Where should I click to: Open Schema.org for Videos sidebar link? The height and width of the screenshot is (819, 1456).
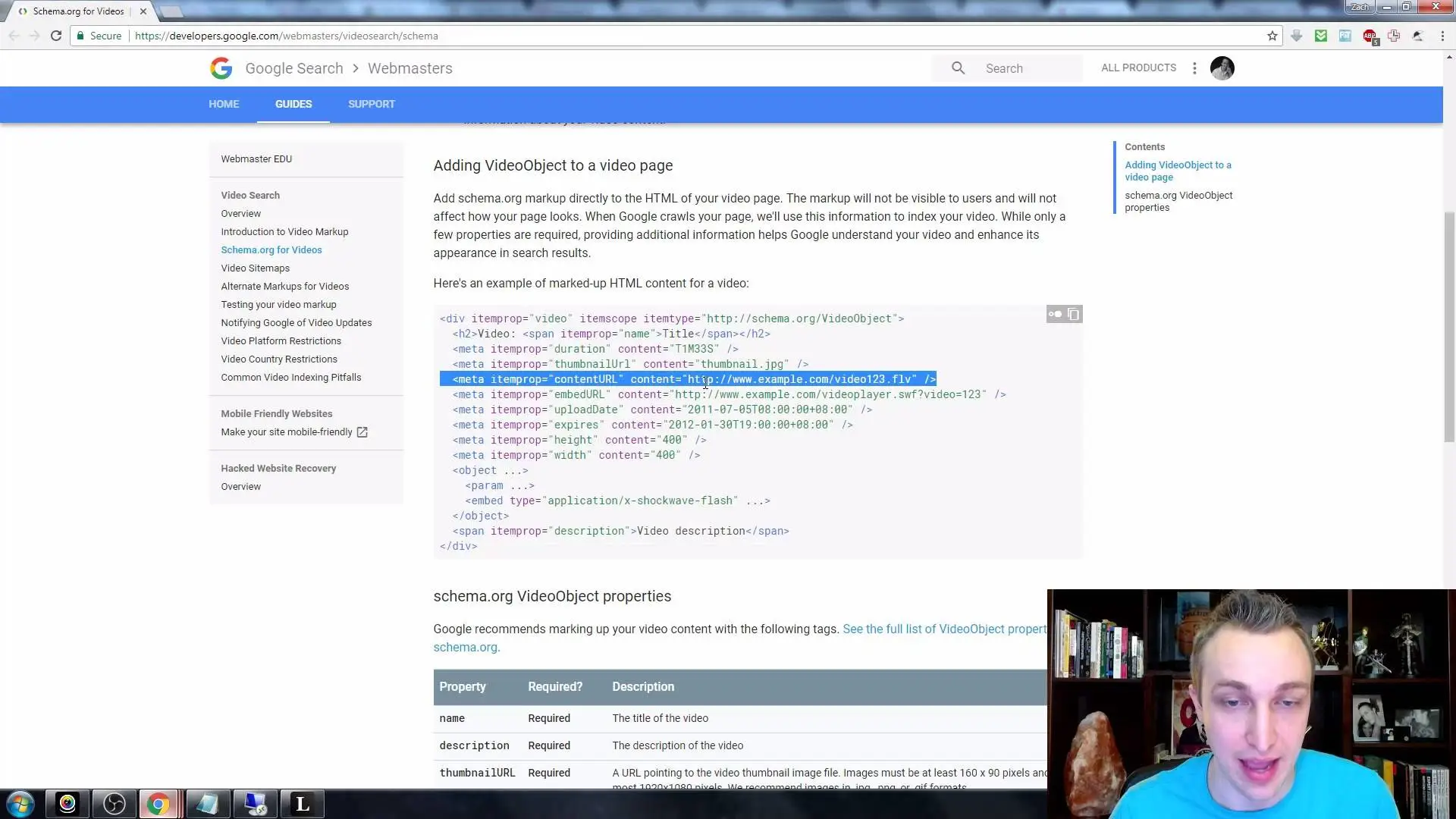tap(271, 250)
